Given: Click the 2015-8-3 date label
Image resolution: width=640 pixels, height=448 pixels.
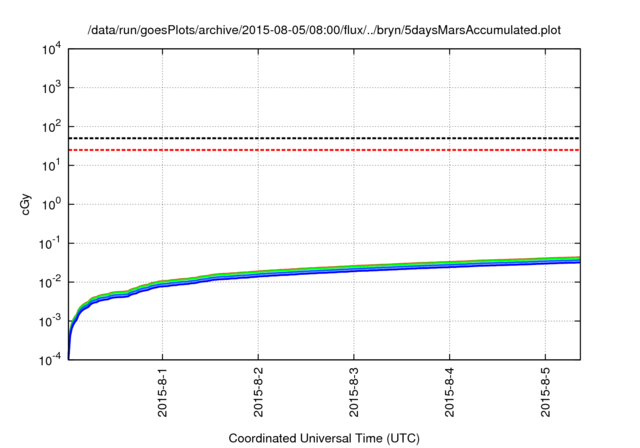Looking at the screenshot, I should [x=353, y=392].
